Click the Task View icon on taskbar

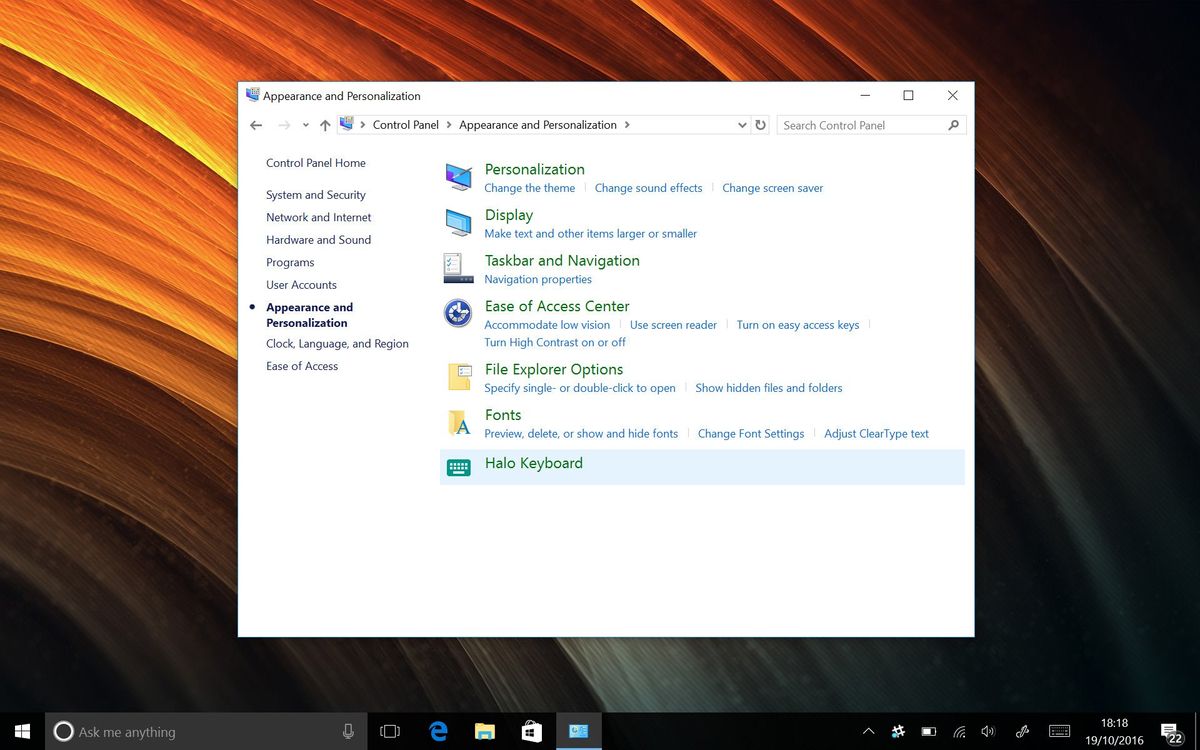(x=389, y=731)
